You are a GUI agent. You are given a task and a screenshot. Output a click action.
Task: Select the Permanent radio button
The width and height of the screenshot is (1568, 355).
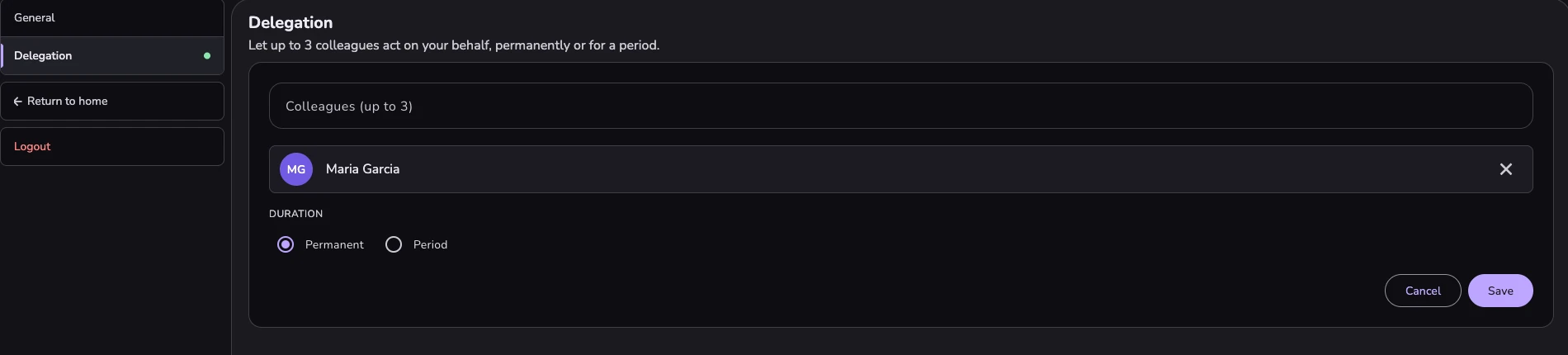coord(286,244)
